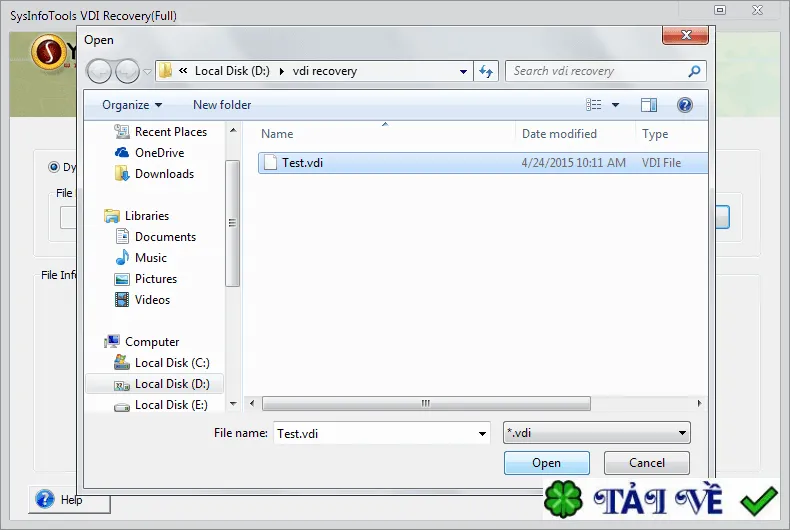
Task: Click the file list scroll right arrow
Action: [699, 403]
